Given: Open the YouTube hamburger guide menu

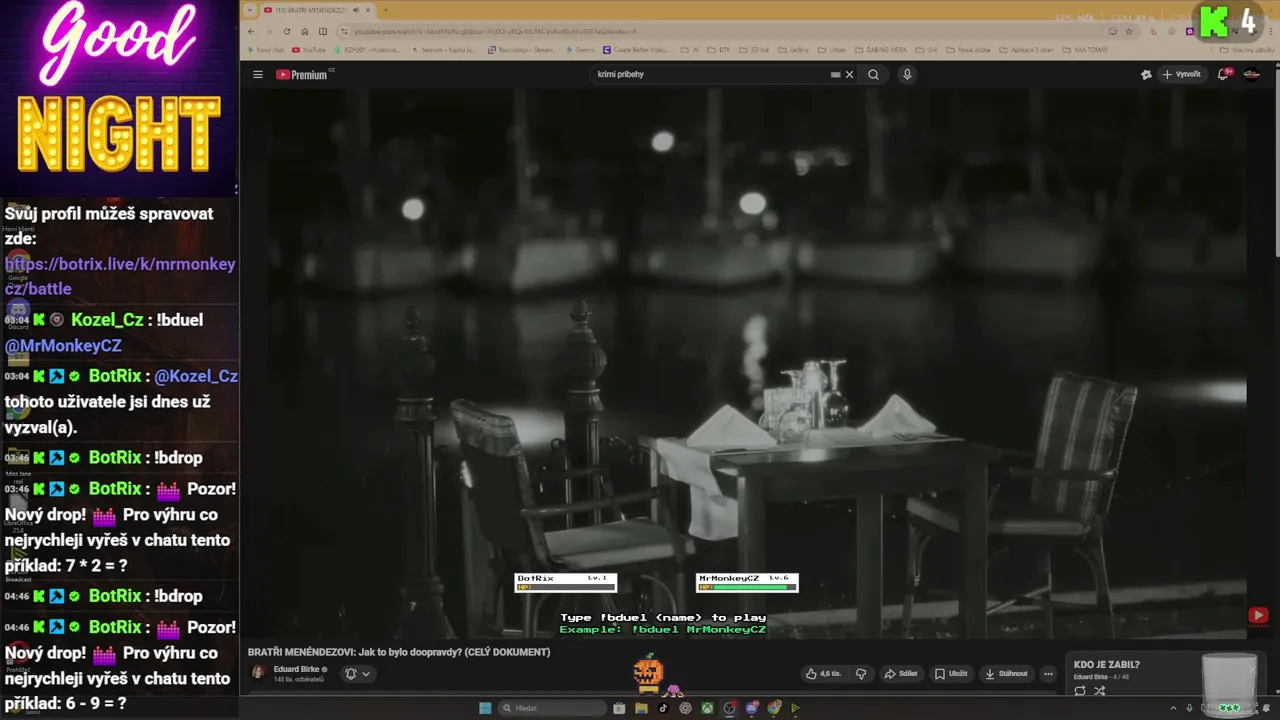Looking at the screenshot, I should (257, 74).
